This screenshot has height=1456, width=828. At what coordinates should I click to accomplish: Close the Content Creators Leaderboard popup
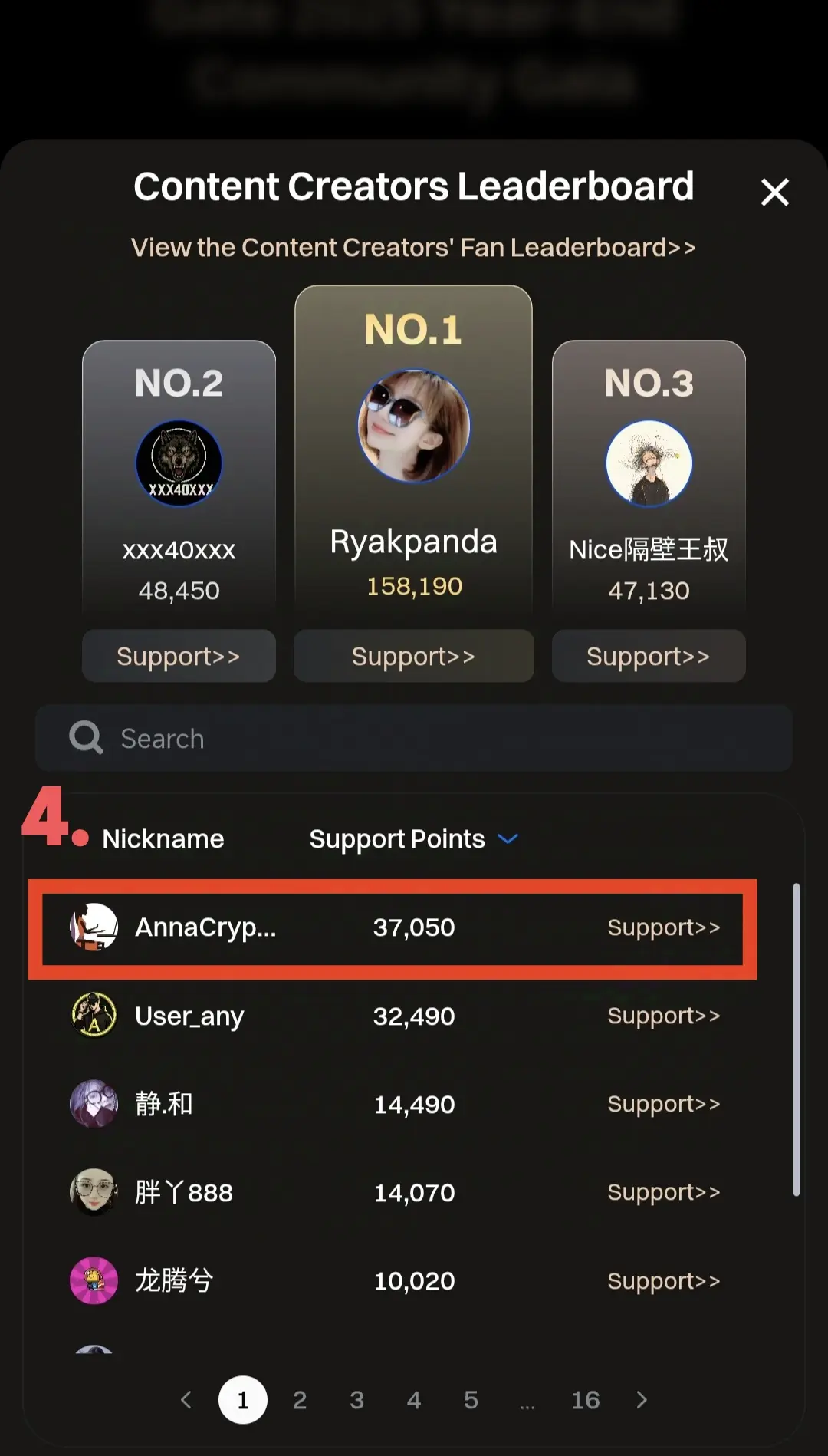[x=774, y=193]
